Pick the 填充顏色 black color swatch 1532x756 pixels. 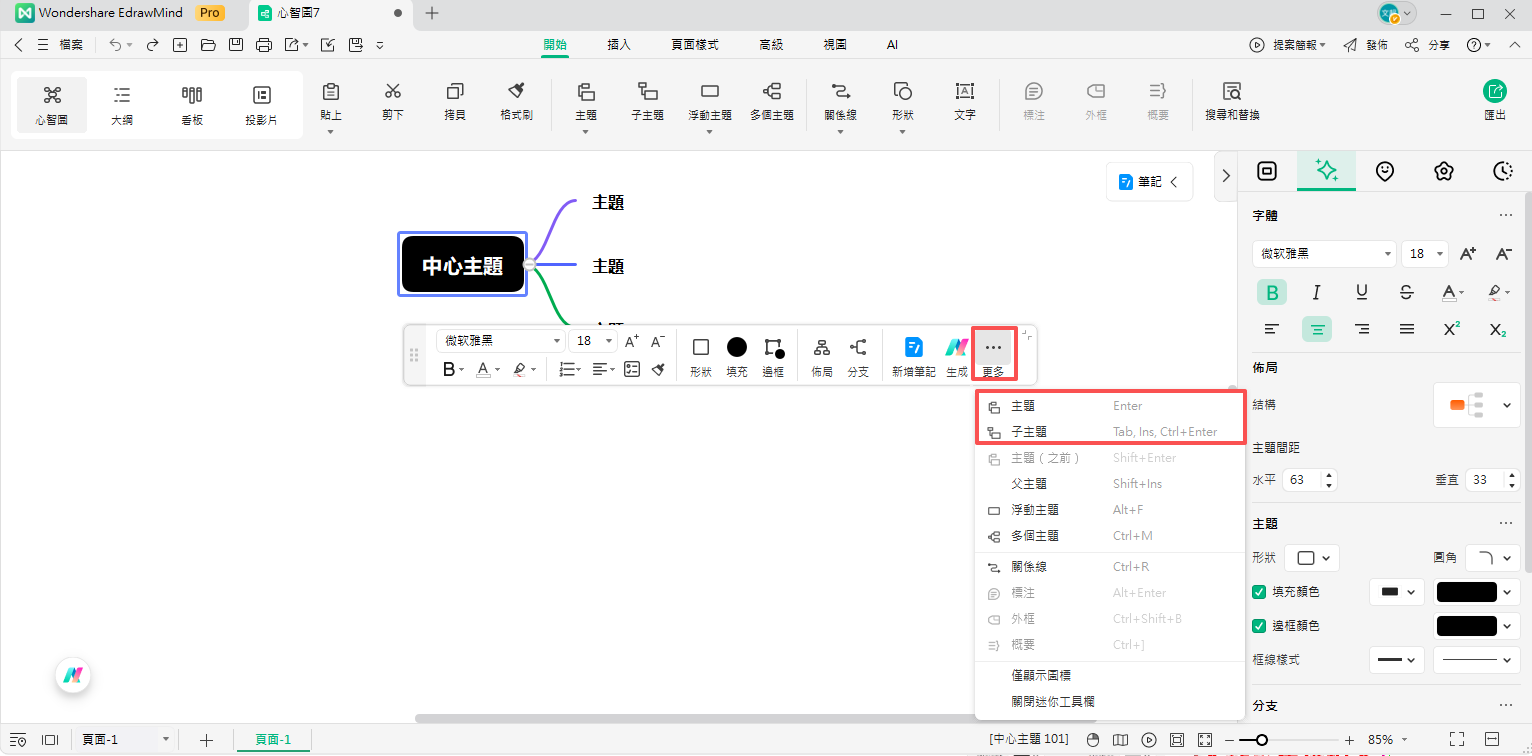pyautogui.click(x=1466, y=591)
